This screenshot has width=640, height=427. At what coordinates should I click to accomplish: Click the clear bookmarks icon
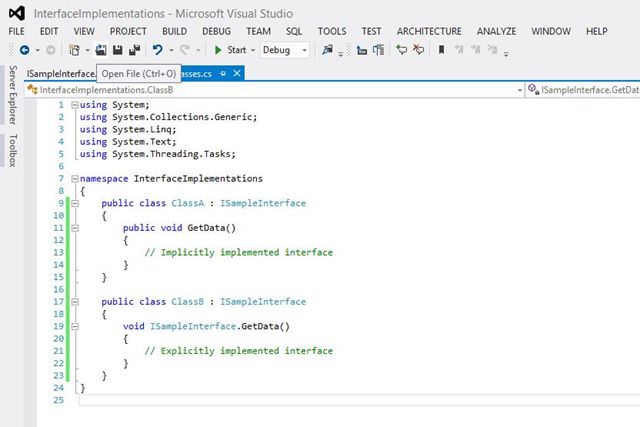[493, 50]
